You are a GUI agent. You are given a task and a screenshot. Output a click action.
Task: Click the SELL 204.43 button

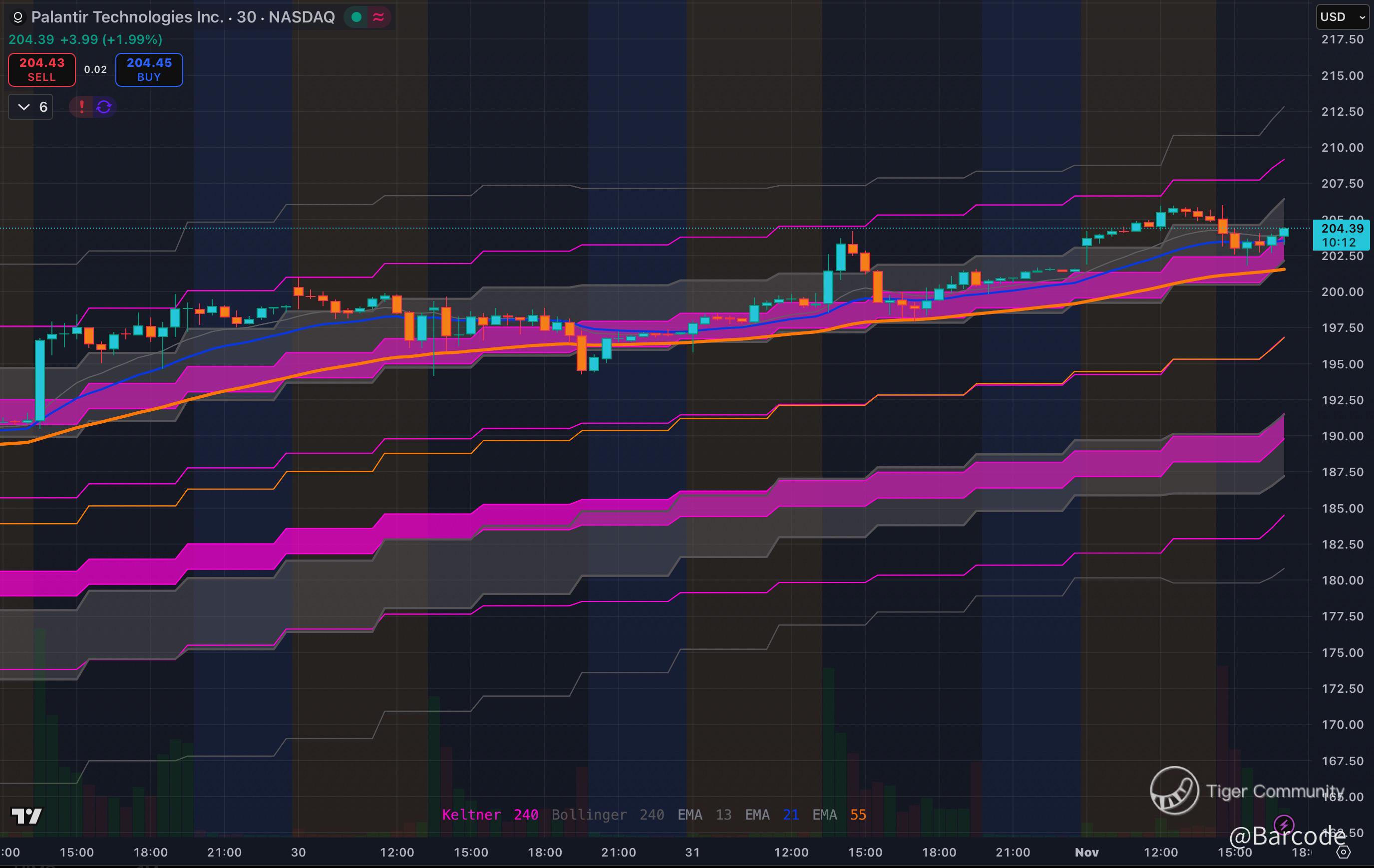pos(41,69)
